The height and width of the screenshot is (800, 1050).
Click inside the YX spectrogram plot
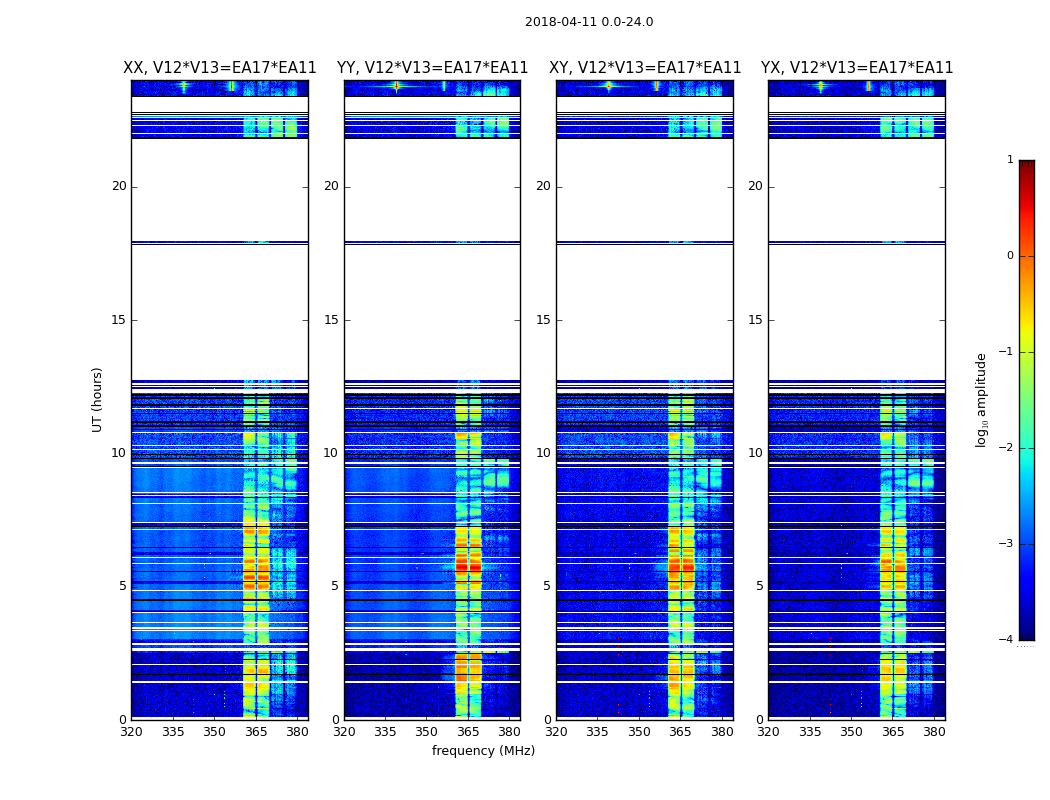click(x=857, y=400)
